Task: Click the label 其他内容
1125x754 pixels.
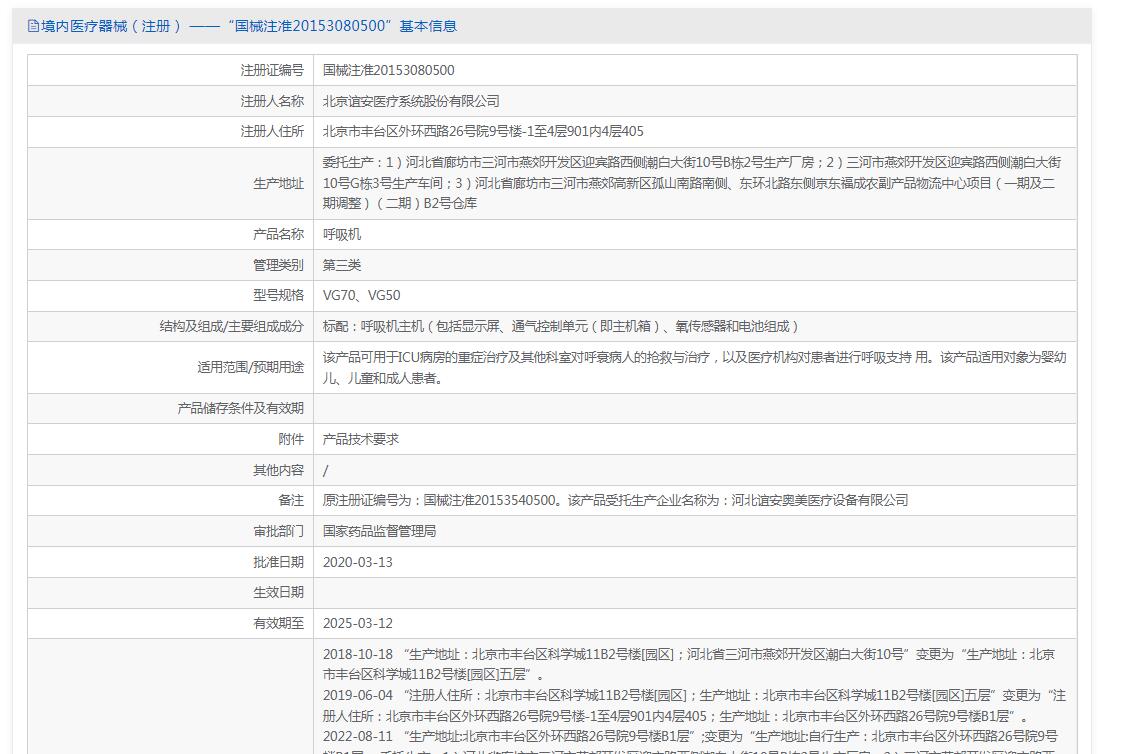Action: 278,470
